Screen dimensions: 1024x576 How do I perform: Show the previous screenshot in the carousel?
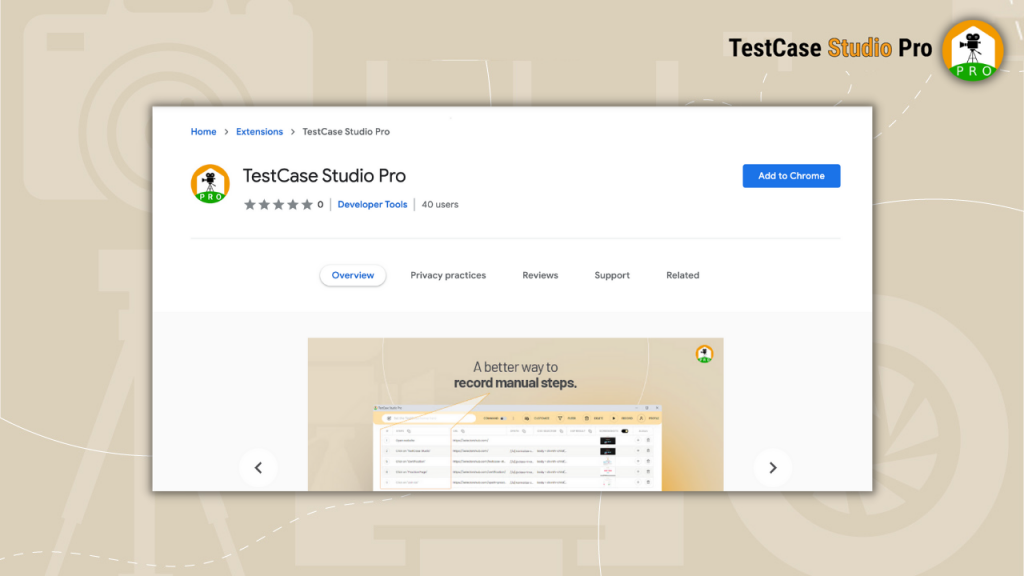pyautogui.click(x=258, y=468)
